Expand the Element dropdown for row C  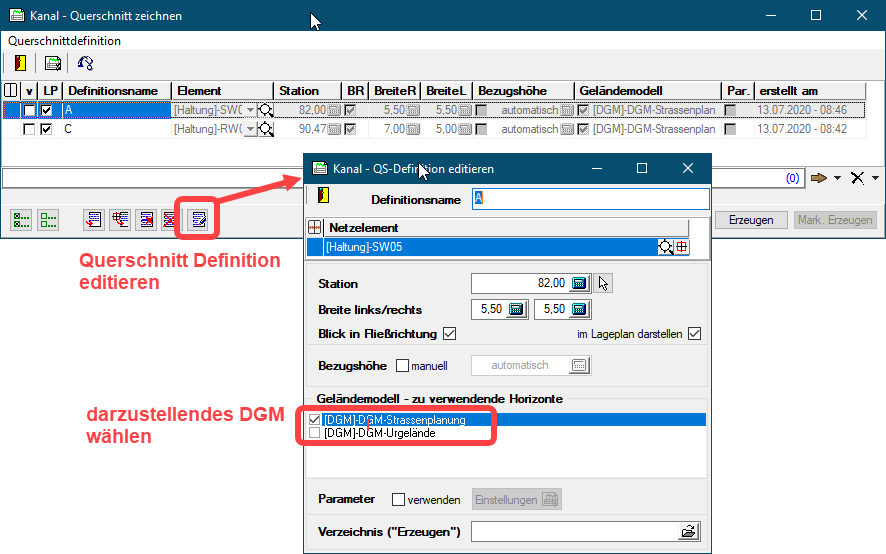[x=250, y=130]
